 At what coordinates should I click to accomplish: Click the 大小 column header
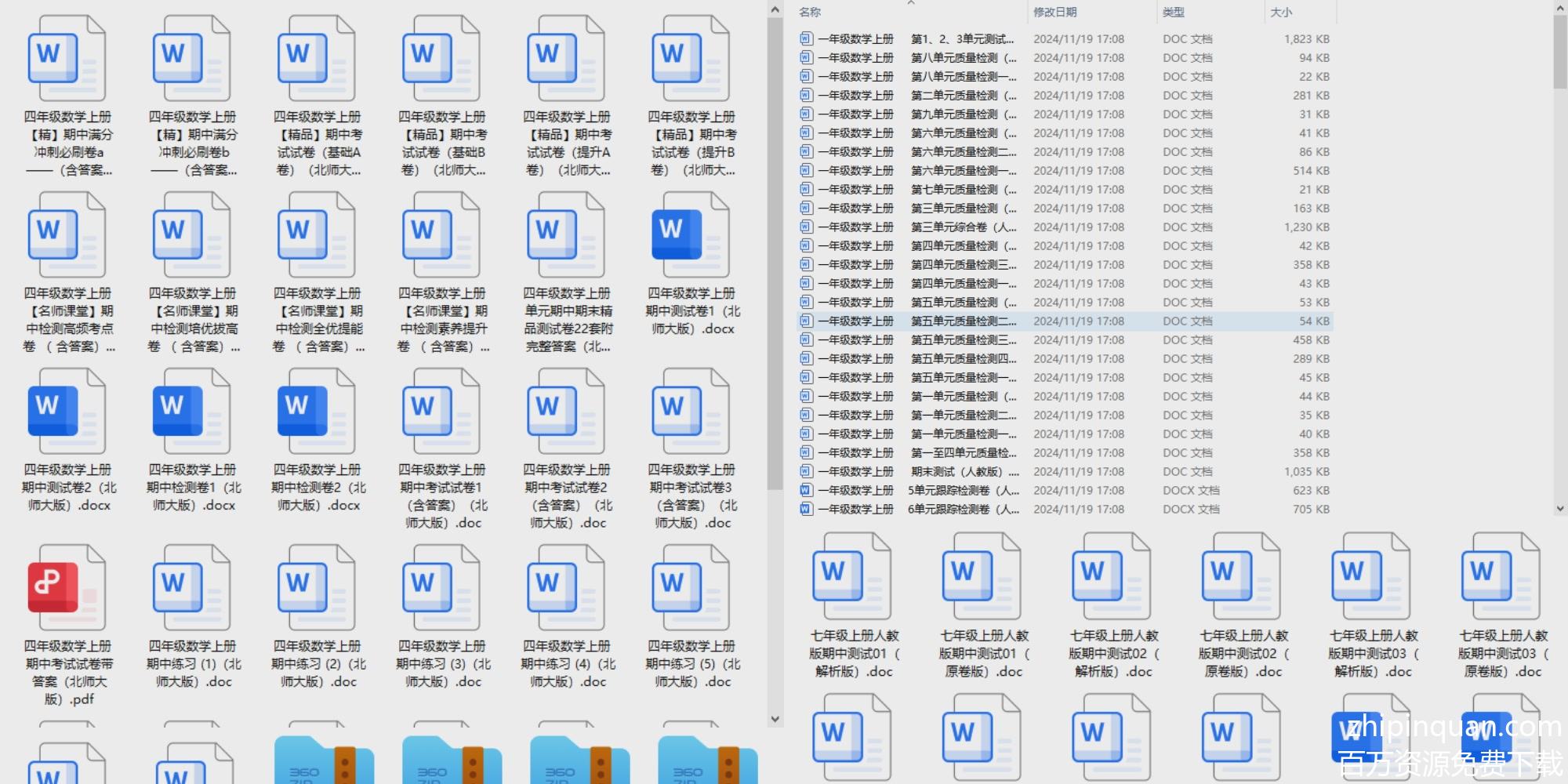[1281, 12]
